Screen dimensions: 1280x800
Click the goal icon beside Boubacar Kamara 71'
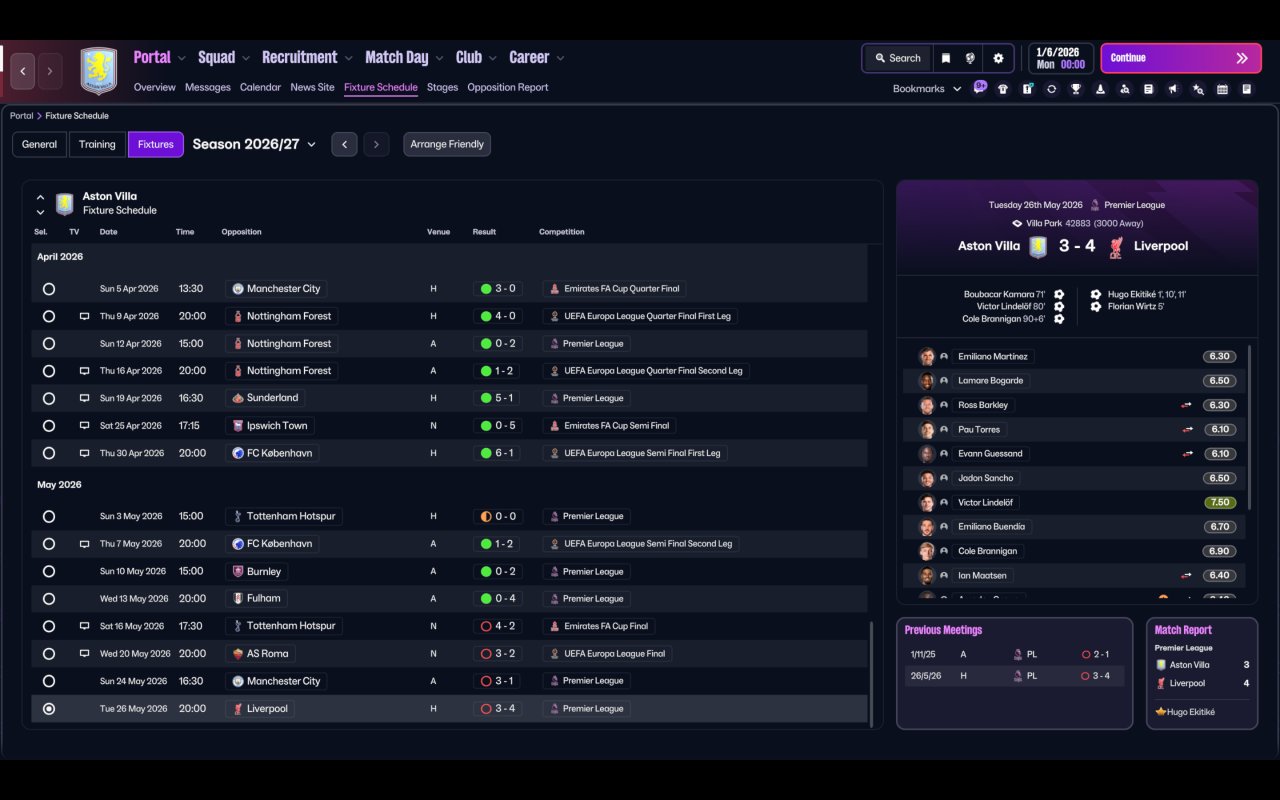1059,295
